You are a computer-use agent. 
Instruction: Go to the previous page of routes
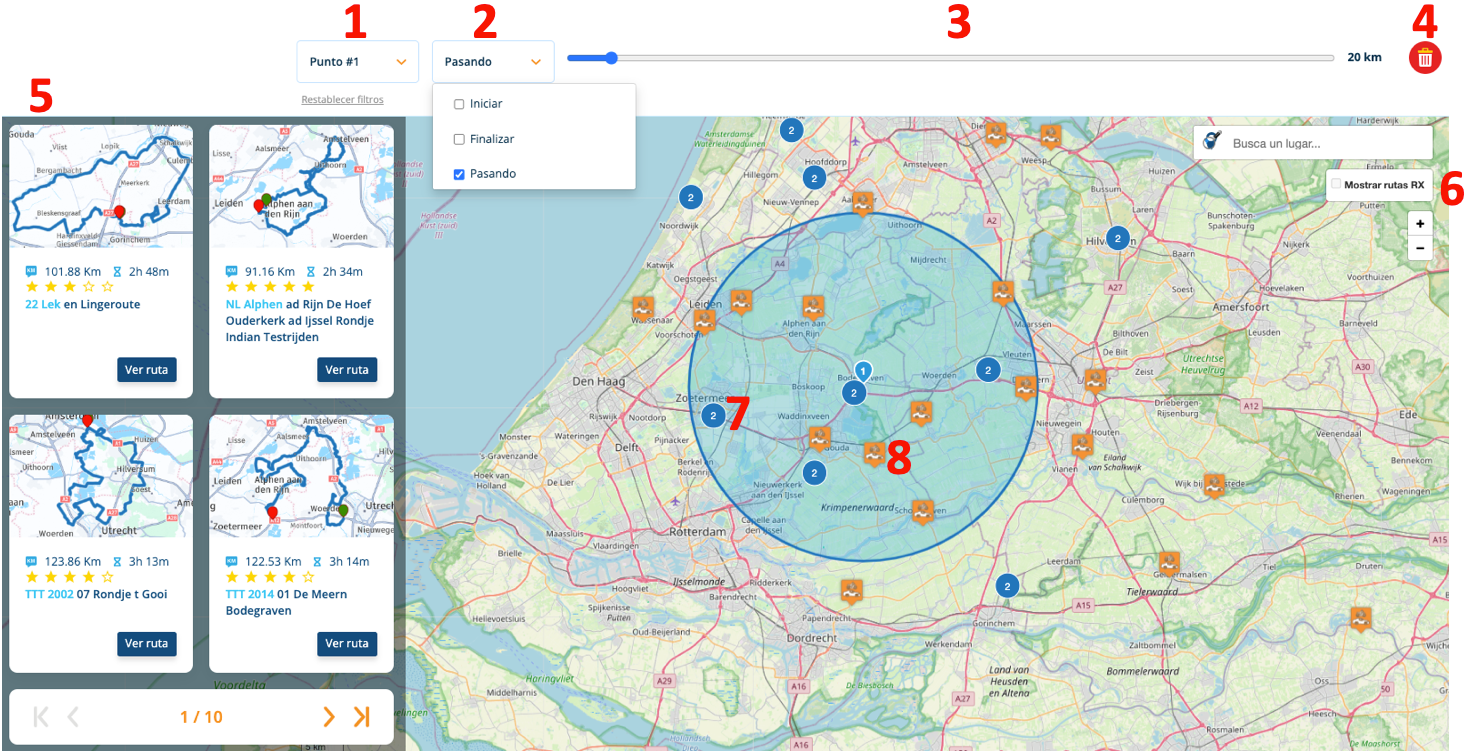coord(73,716)
